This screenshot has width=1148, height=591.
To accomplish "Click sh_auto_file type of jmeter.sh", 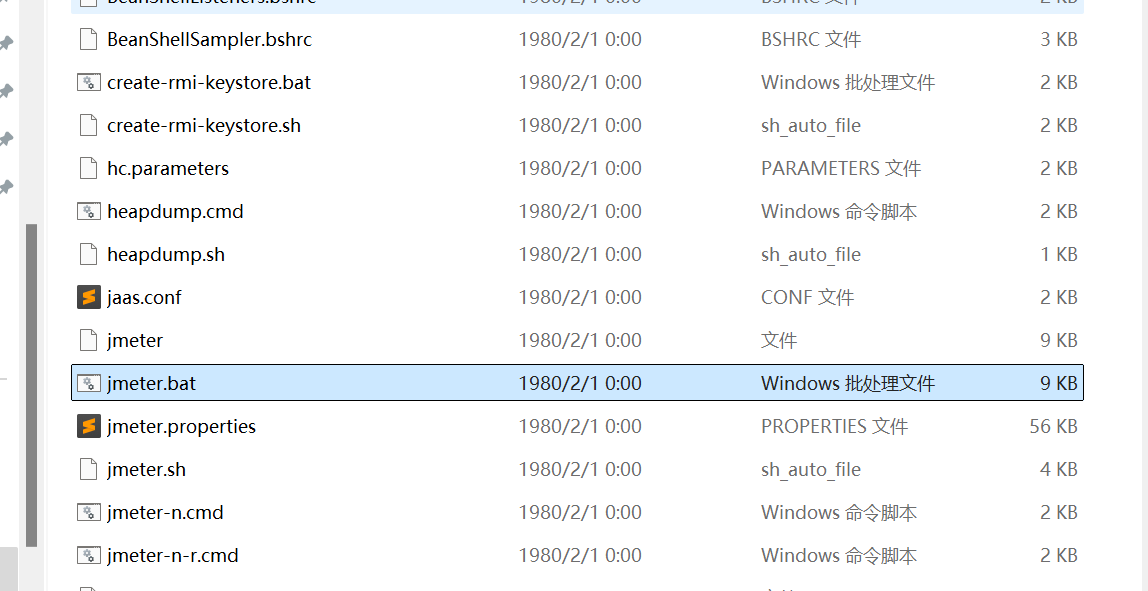I will point(810,470).
